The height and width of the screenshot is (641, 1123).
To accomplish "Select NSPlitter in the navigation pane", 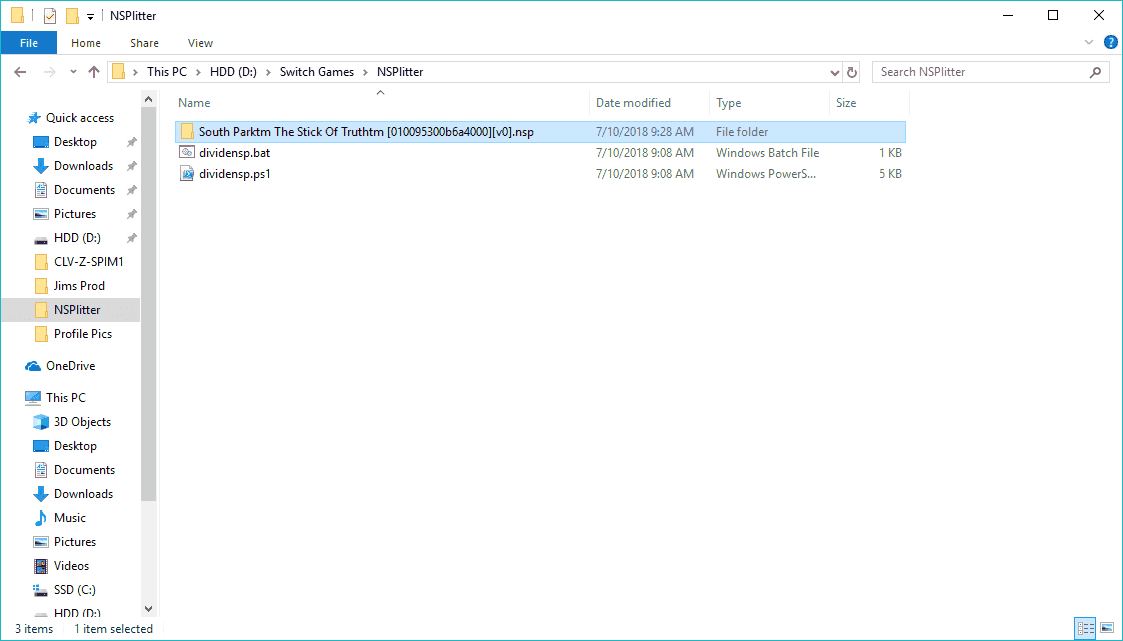I will click(x=70, y=309).
